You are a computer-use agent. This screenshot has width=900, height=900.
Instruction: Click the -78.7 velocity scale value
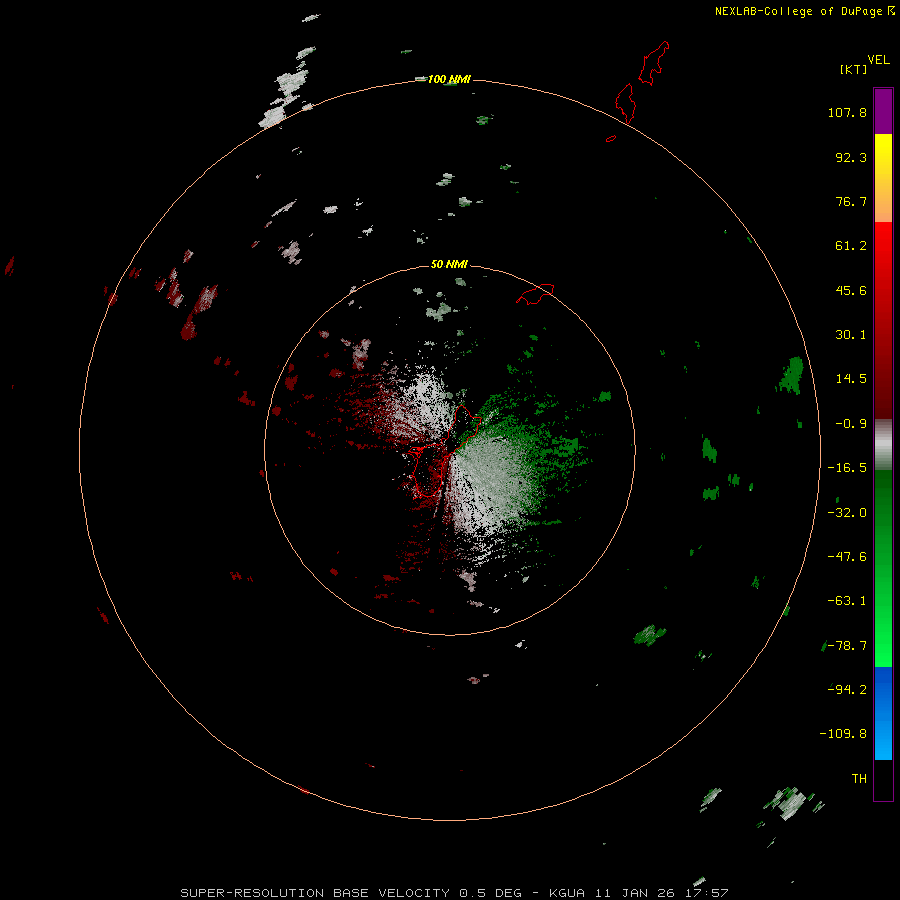[x=847, y=646]
